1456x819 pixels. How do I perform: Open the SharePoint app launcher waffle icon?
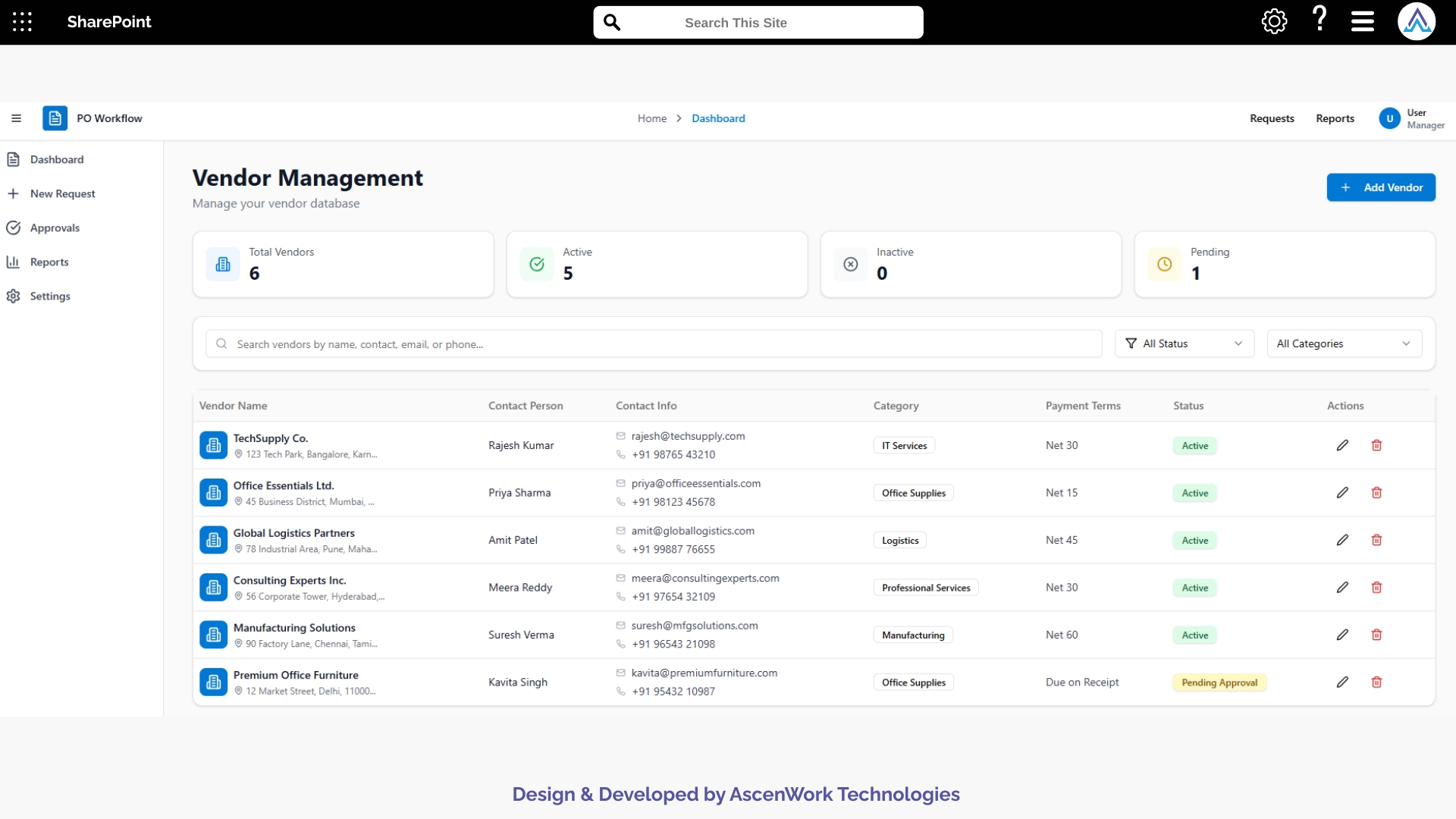click(22, 22)
